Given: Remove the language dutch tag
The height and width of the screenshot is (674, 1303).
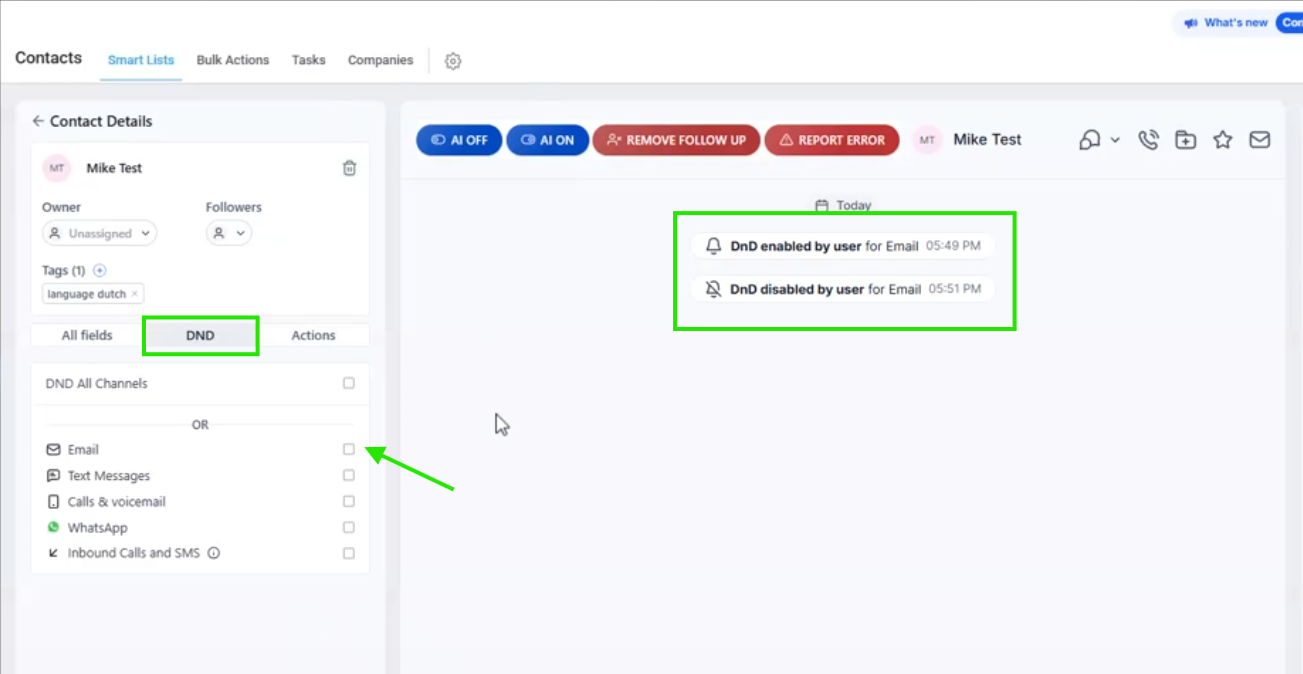Looking at the screenshot, I should coord(135,294).
